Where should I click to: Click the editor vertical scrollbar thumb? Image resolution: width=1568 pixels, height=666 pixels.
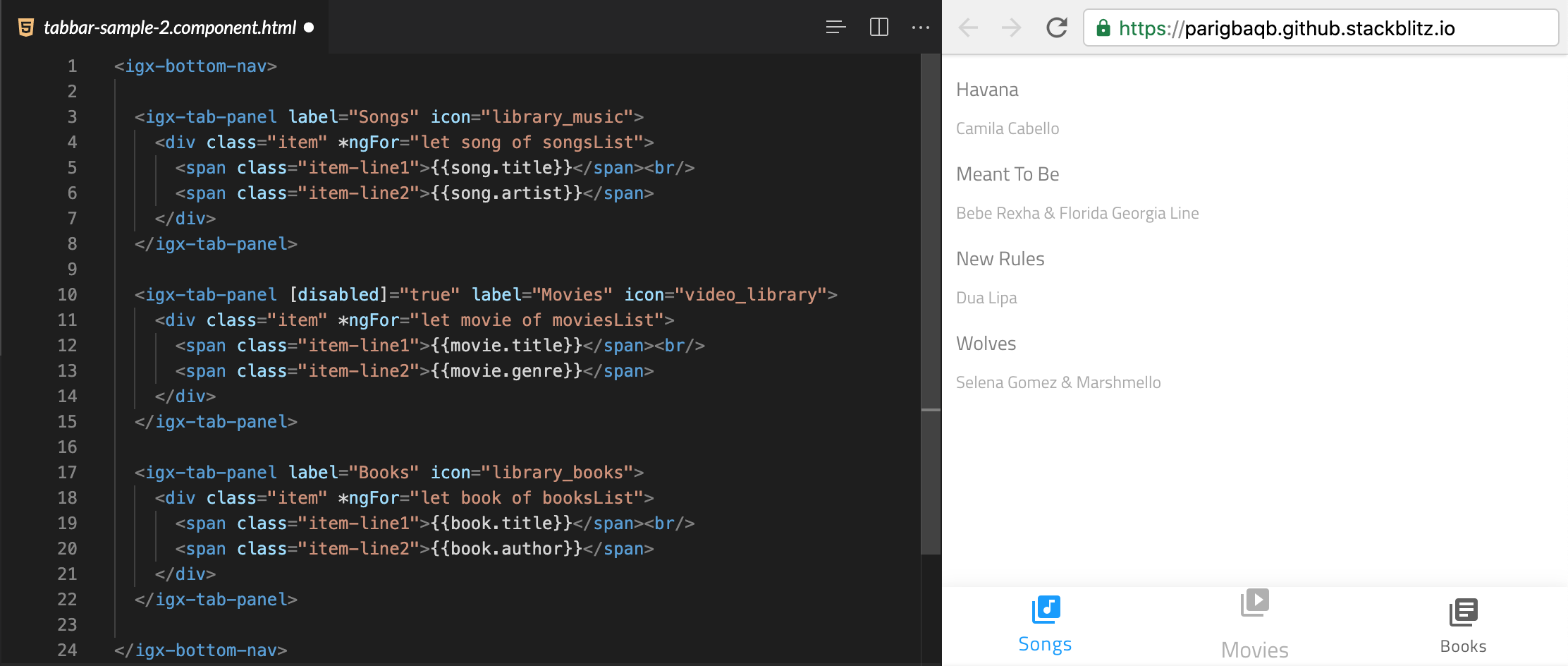click(x=931, y=303)
